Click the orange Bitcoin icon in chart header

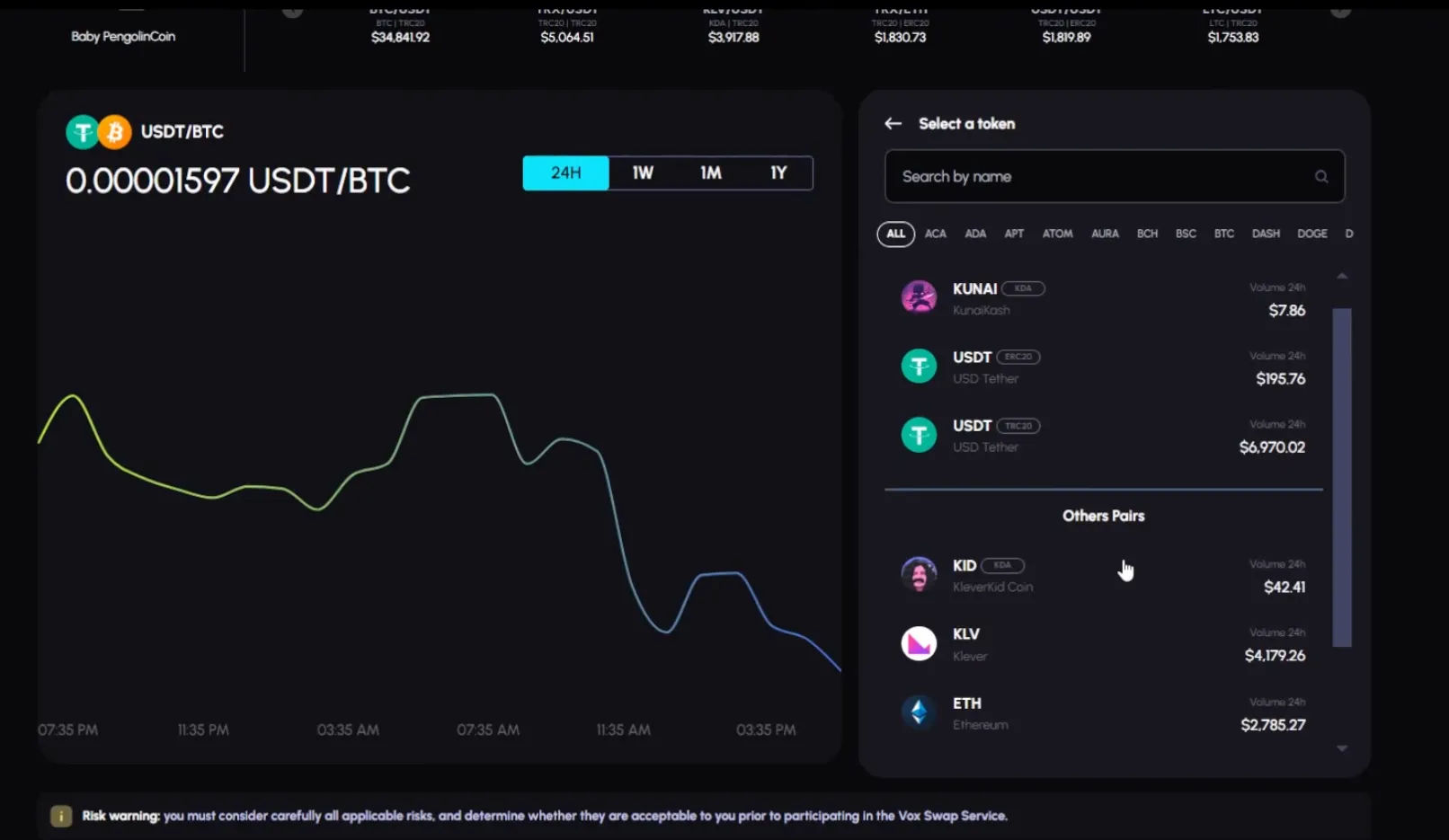pyautogui.click(x=115, y=132)
